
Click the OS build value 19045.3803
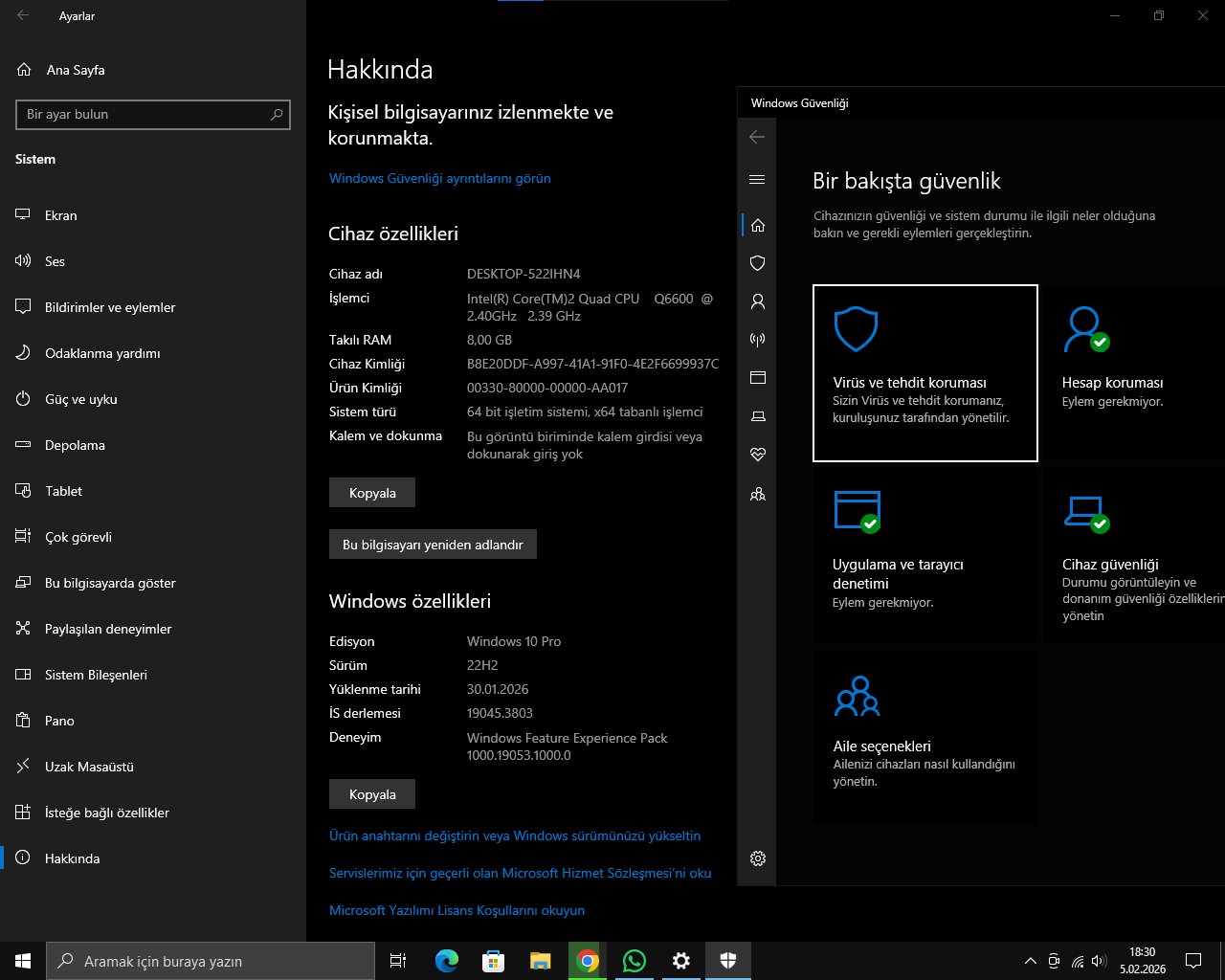coord(500,713)
